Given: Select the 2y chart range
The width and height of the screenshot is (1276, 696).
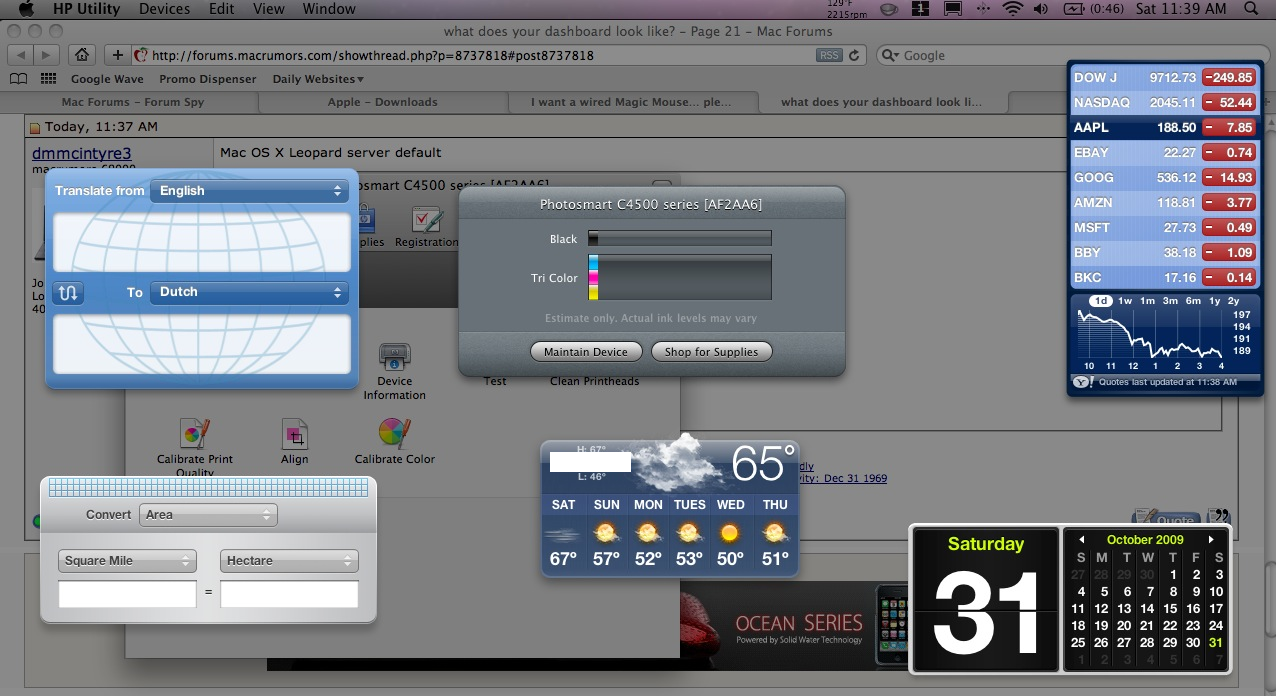Looking at the screenshot, I should tap(1234, 301).
